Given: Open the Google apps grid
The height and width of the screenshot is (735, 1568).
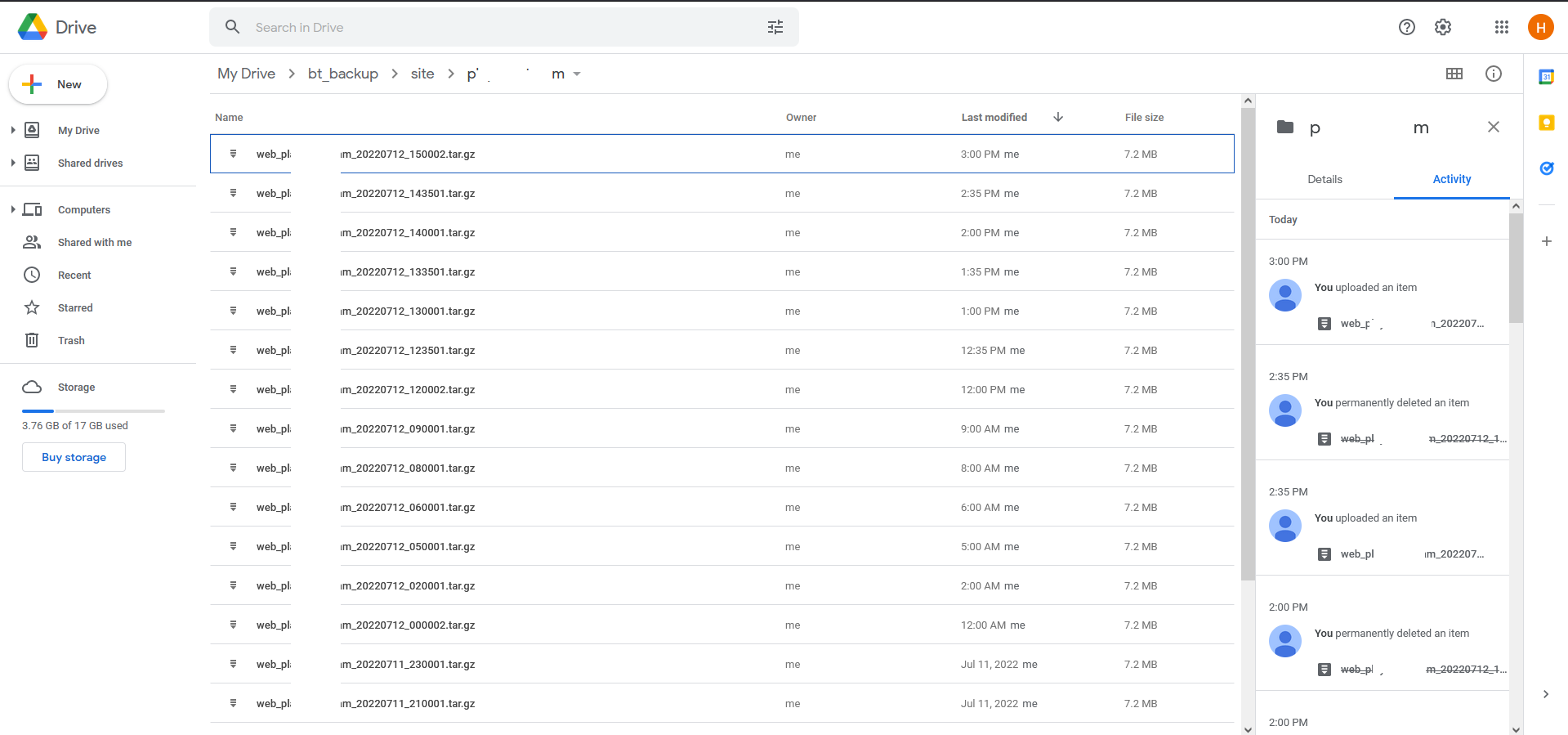Looking at the screenshot, I should (x=1501, y=28).
